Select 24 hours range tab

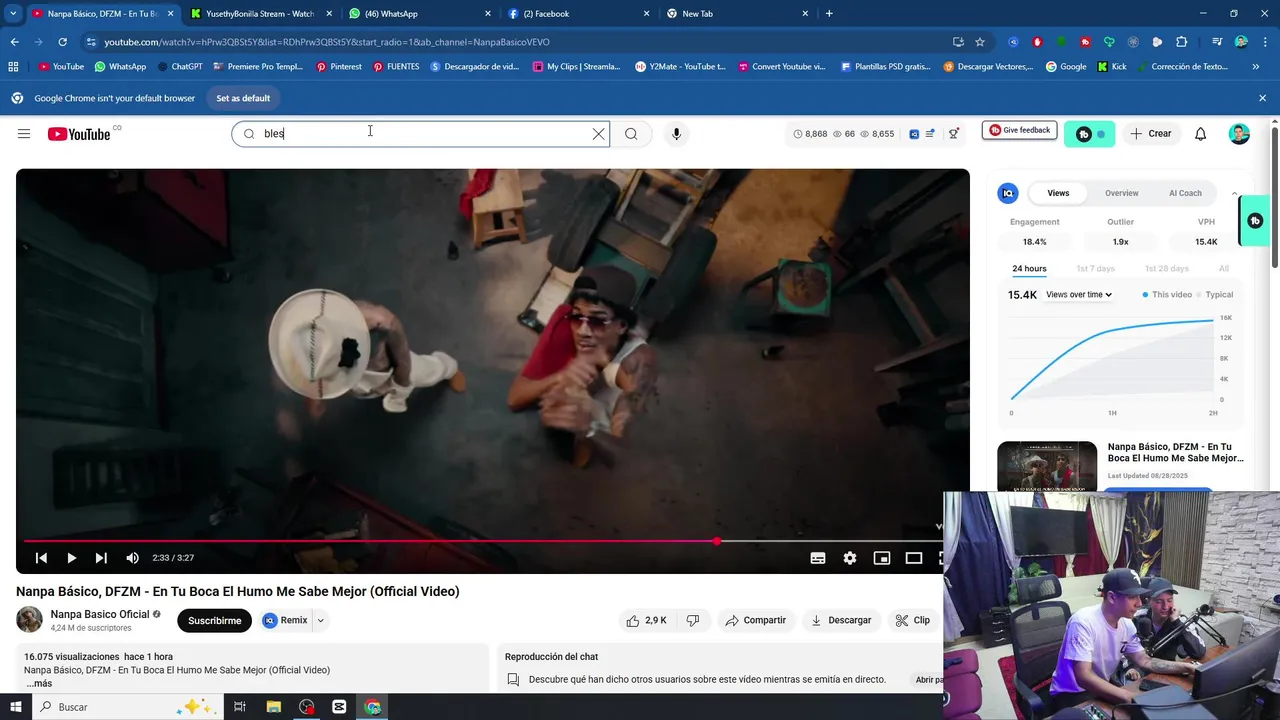pos(1029,269)
